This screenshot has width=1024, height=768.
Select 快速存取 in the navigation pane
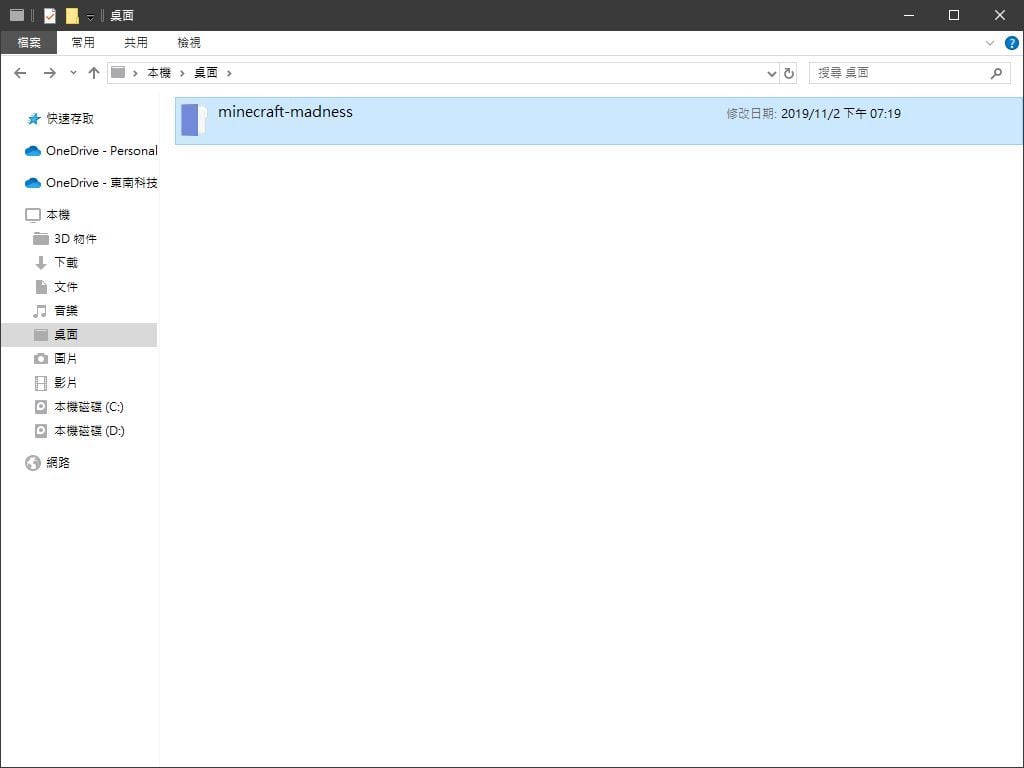tap(70, 119)
